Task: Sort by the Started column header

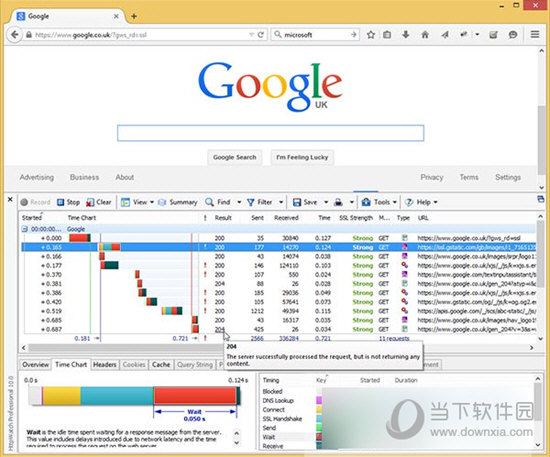Action: tap(32, 218)
